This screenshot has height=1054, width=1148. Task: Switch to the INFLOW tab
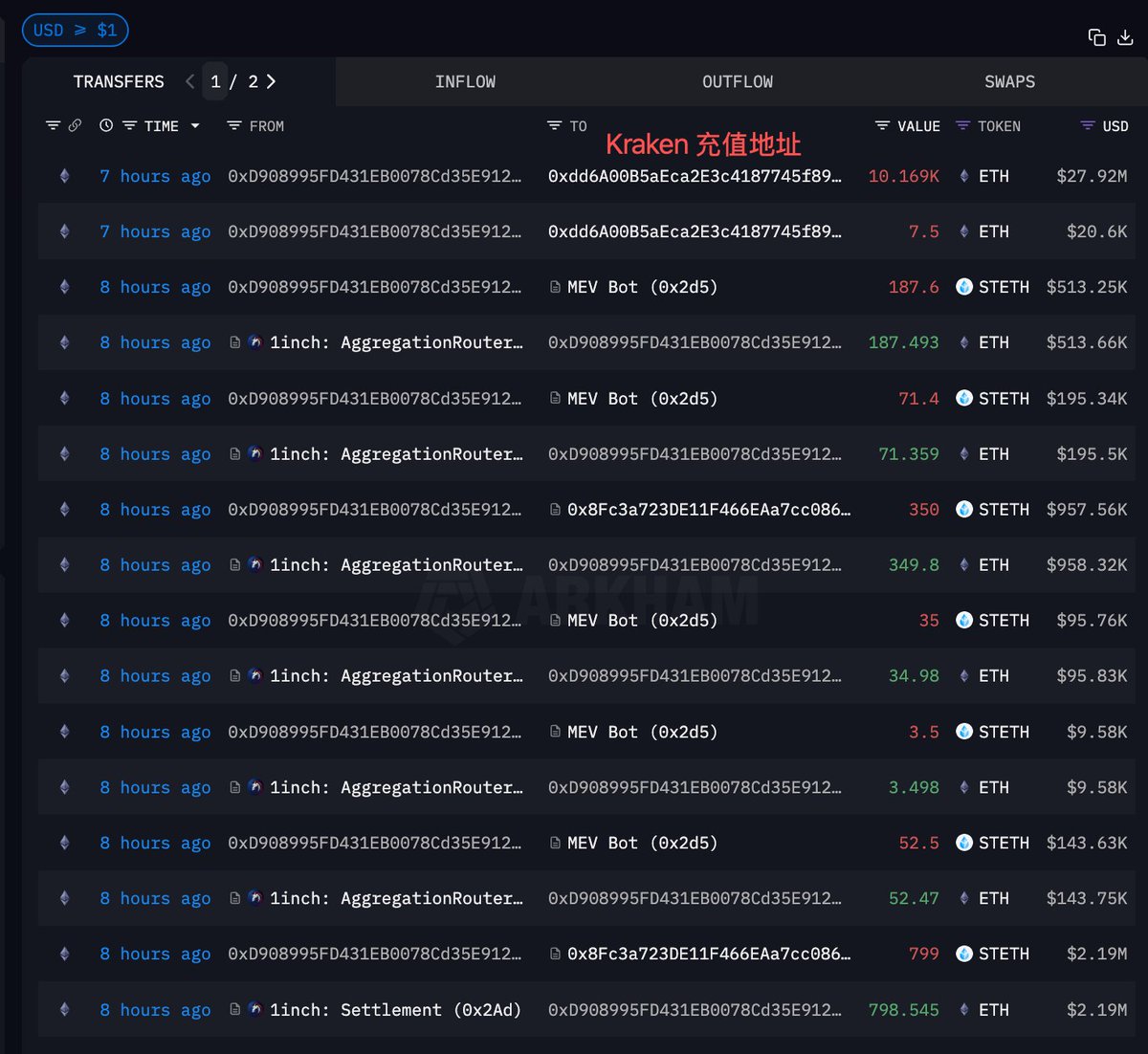pyautogui.click(x=465, y=81)
